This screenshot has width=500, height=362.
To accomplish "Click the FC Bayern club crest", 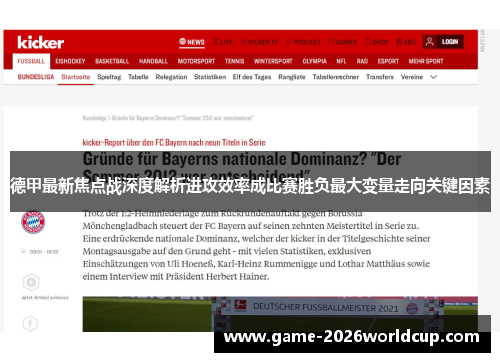I will tap(33, 222).
